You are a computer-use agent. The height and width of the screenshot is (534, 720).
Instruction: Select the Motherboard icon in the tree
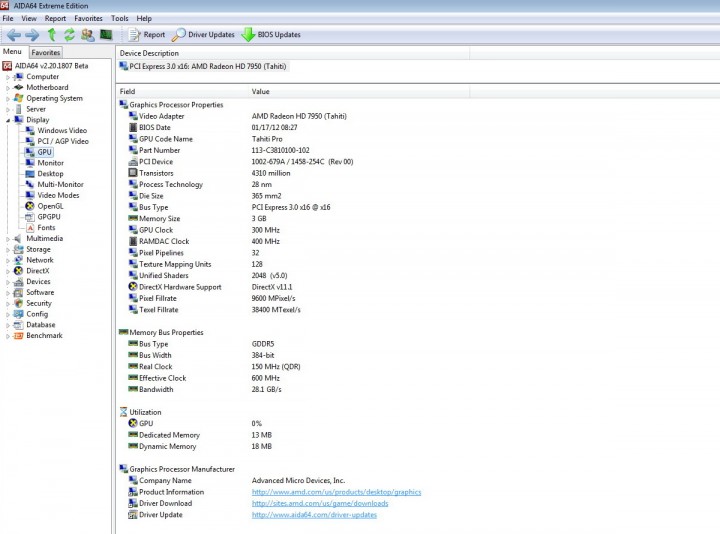pos(18,87)
